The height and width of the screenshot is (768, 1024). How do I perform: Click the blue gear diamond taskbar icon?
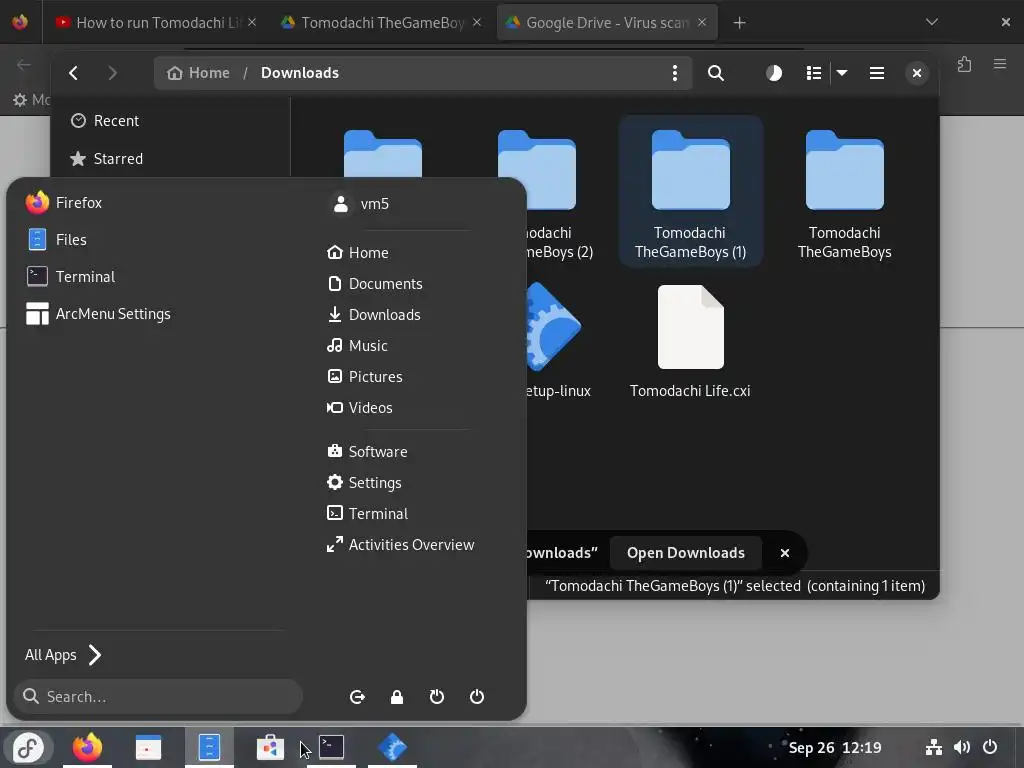[x=392, y=748]
